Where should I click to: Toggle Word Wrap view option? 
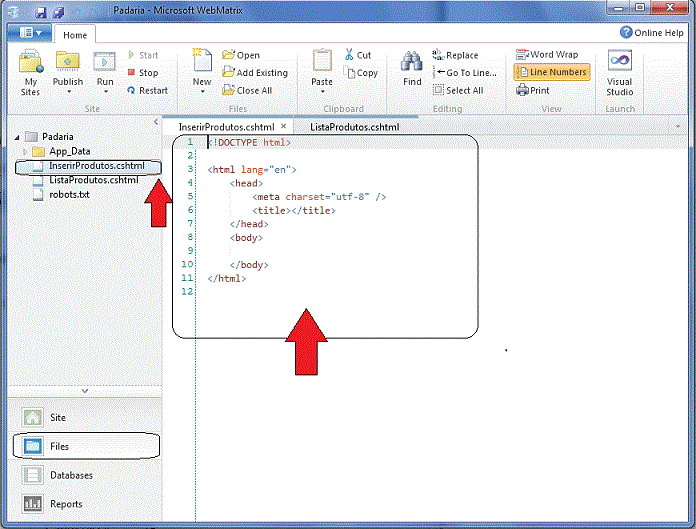547,55
